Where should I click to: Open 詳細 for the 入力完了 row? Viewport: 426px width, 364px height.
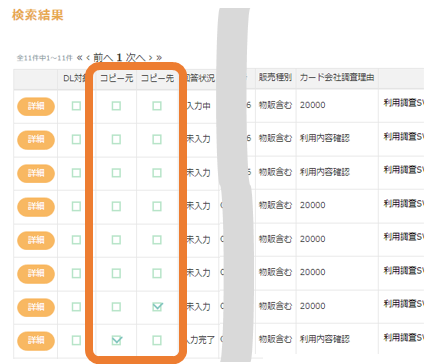tap(36, 341)
